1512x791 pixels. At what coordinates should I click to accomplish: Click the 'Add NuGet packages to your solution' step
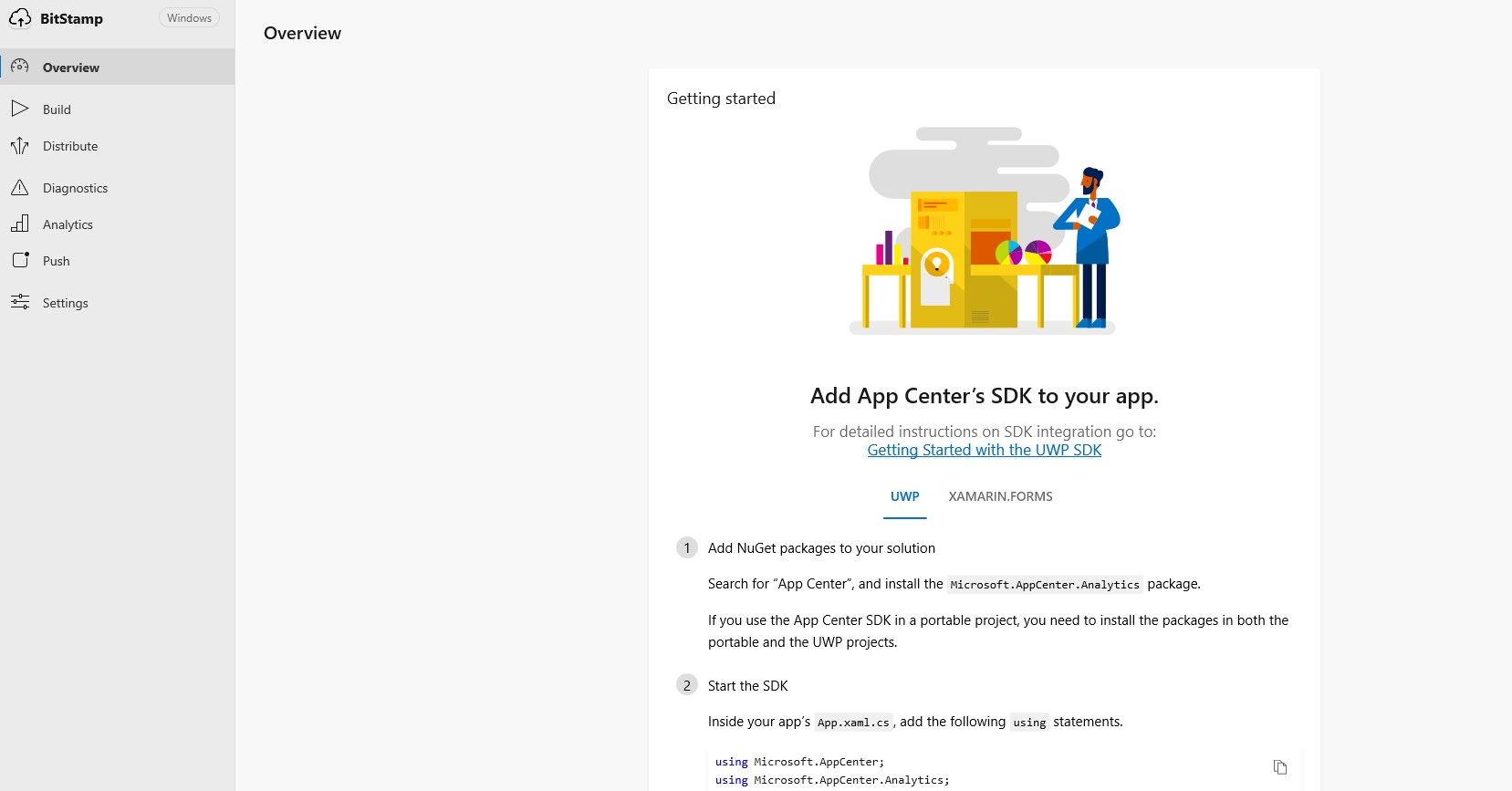821,548
